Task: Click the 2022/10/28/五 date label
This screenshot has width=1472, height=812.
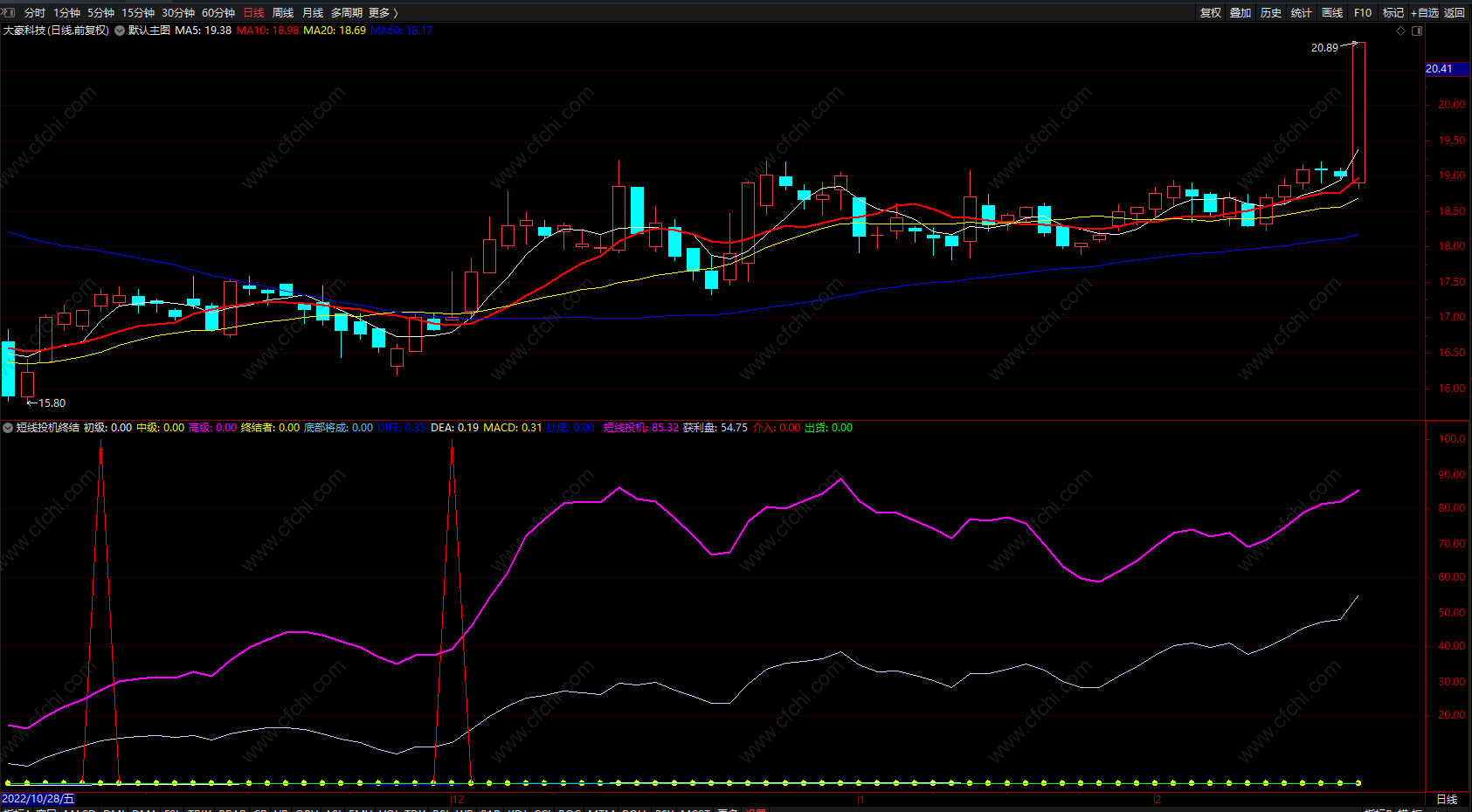Action: [x=38, y=799]
